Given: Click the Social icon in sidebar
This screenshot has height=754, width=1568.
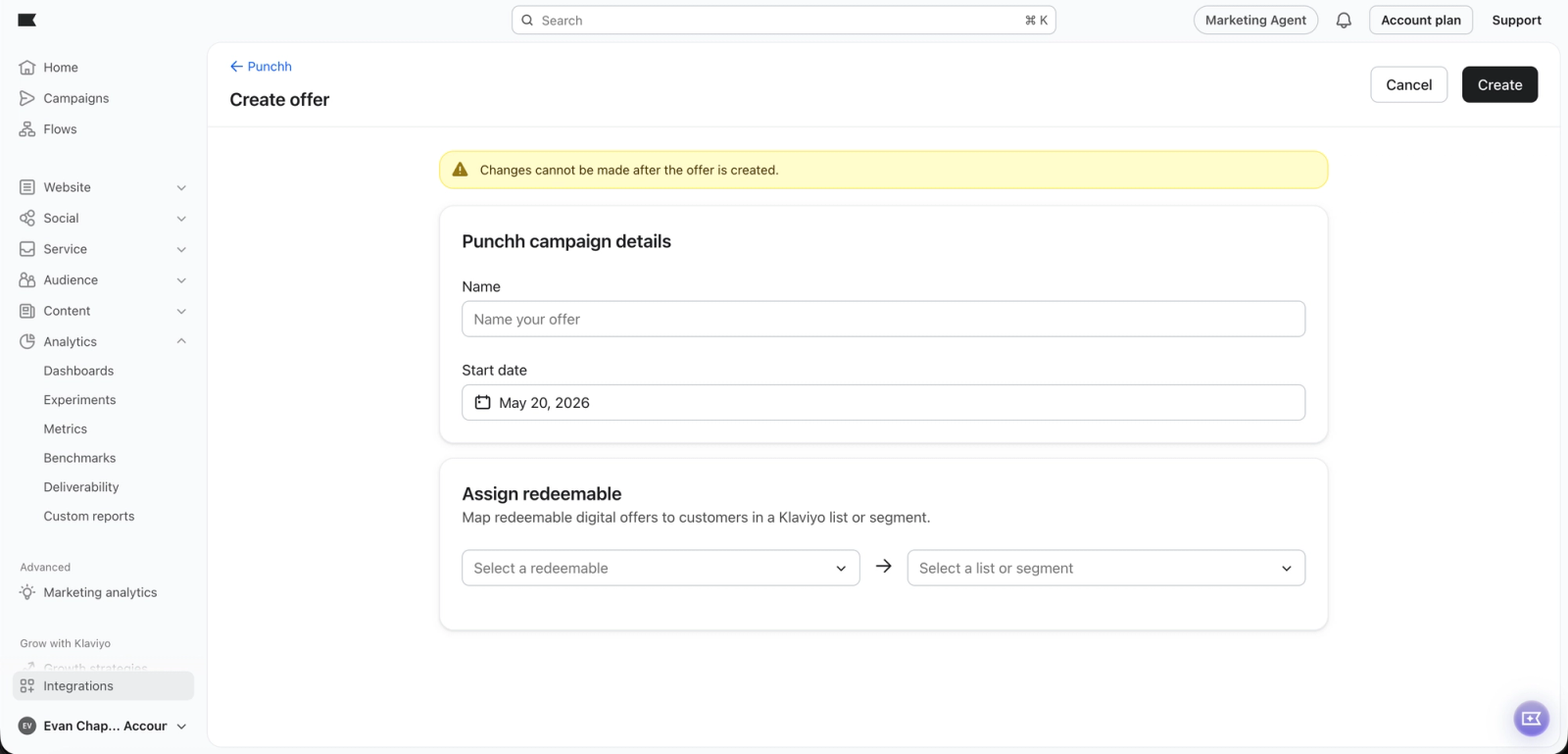Looking at the screenshot, I should pyautogui.click(x=27, y=218).
